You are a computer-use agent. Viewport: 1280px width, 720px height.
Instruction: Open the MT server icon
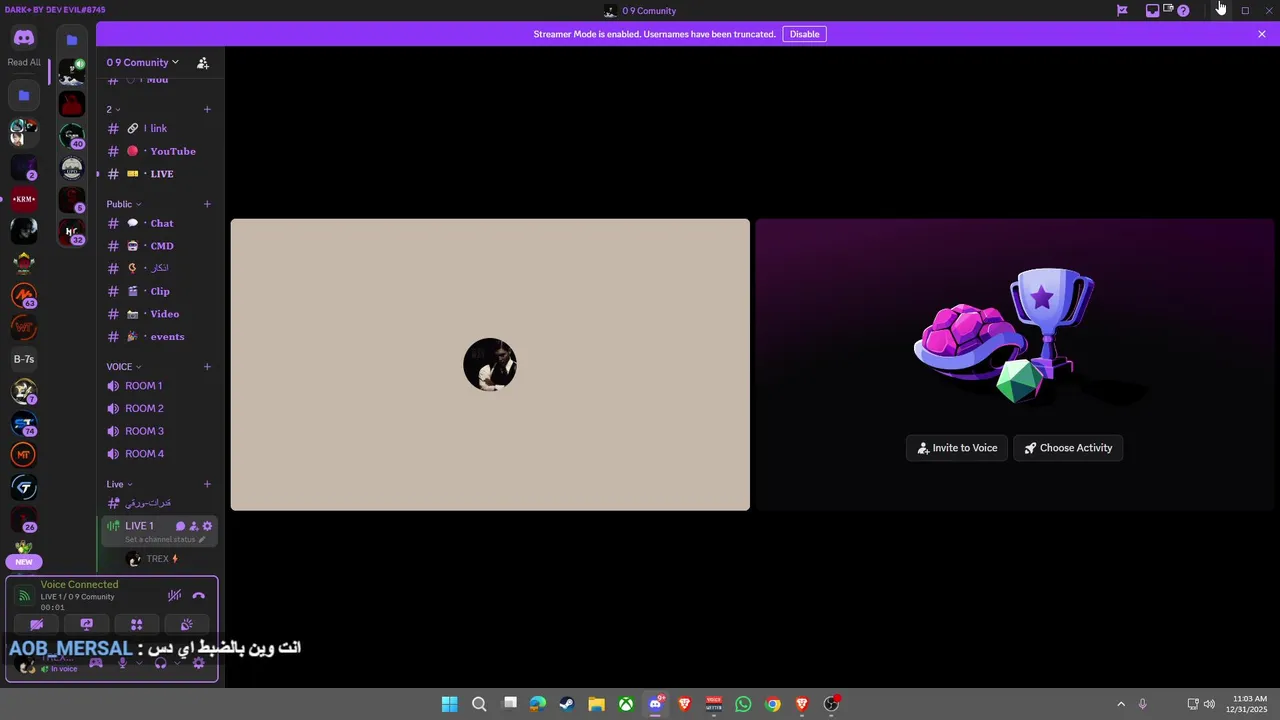(x=24, y=455)
